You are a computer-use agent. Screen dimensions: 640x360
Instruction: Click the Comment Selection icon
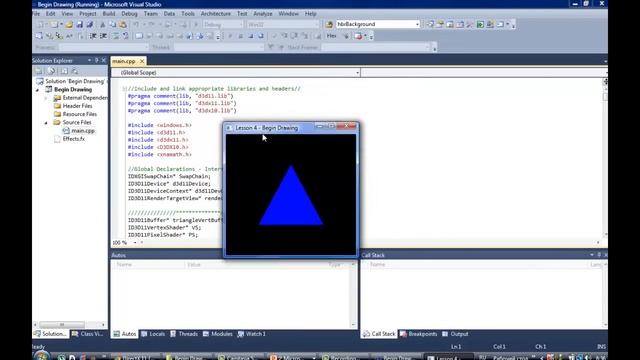point(116,36)
